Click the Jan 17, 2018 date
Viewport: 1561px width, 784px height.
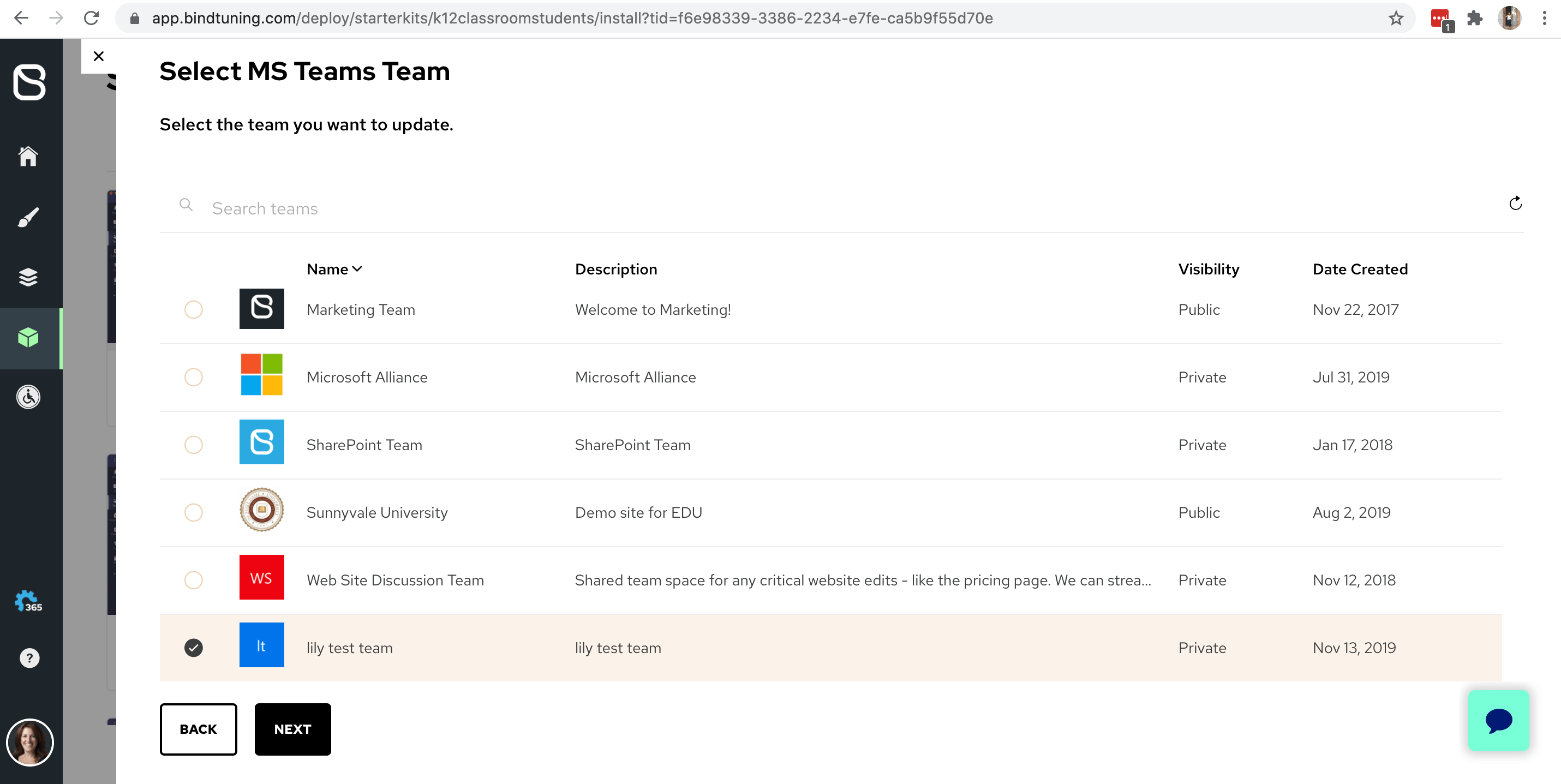coord(1353,445)
